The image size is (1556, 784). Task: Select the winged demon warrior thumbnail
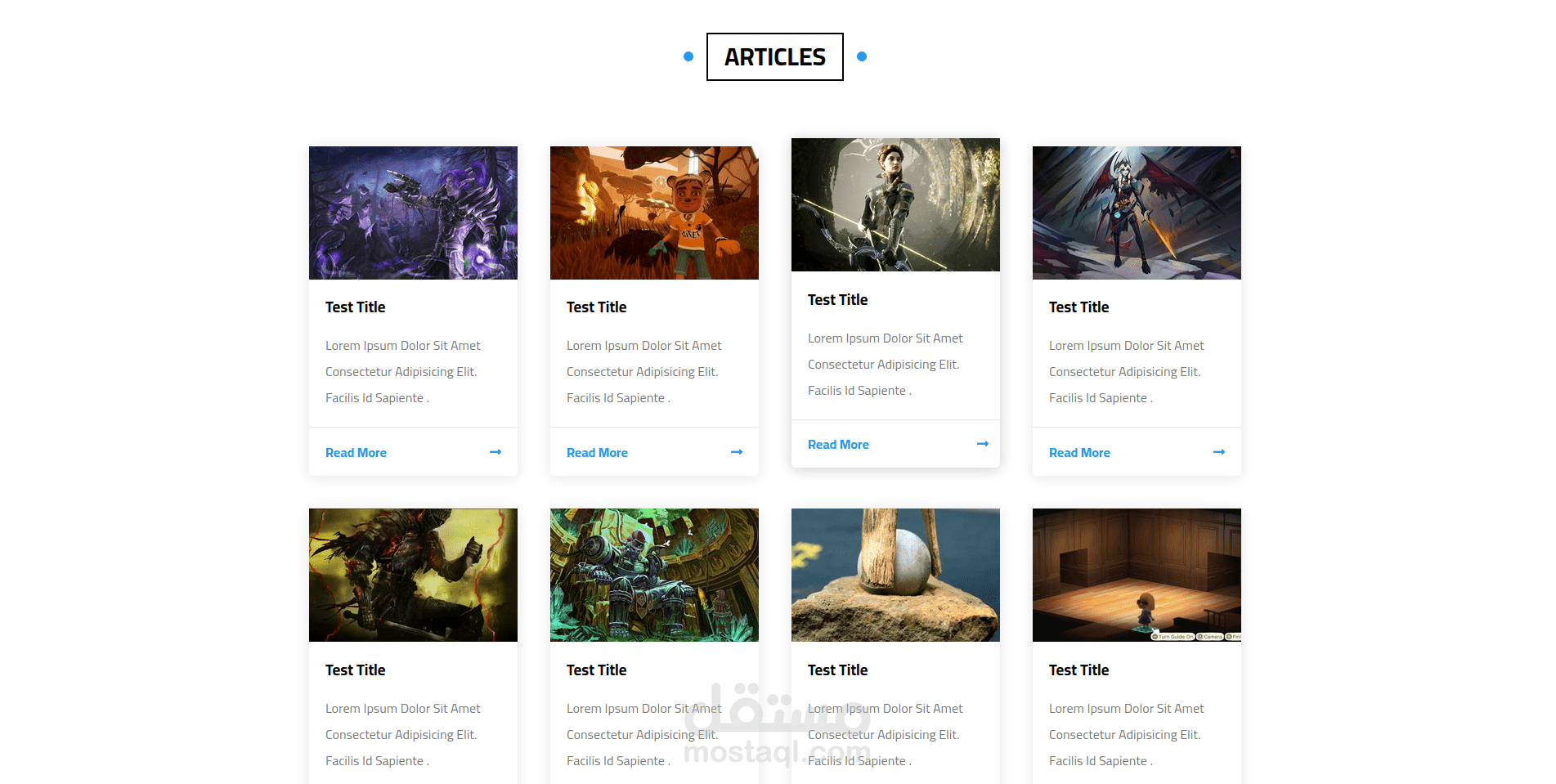tap(1137, 213)
